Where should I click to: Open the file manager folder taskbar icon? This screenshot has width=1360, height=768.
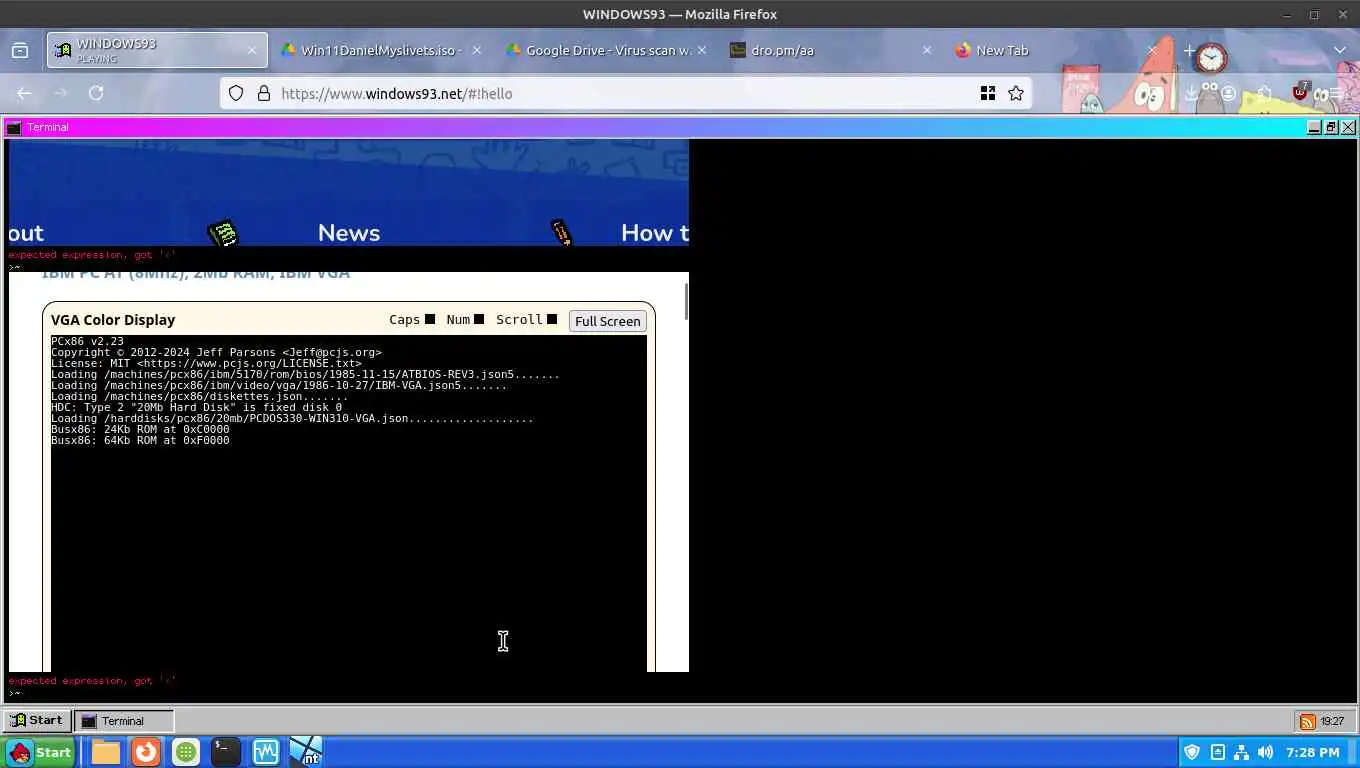[x=106, y=752]
